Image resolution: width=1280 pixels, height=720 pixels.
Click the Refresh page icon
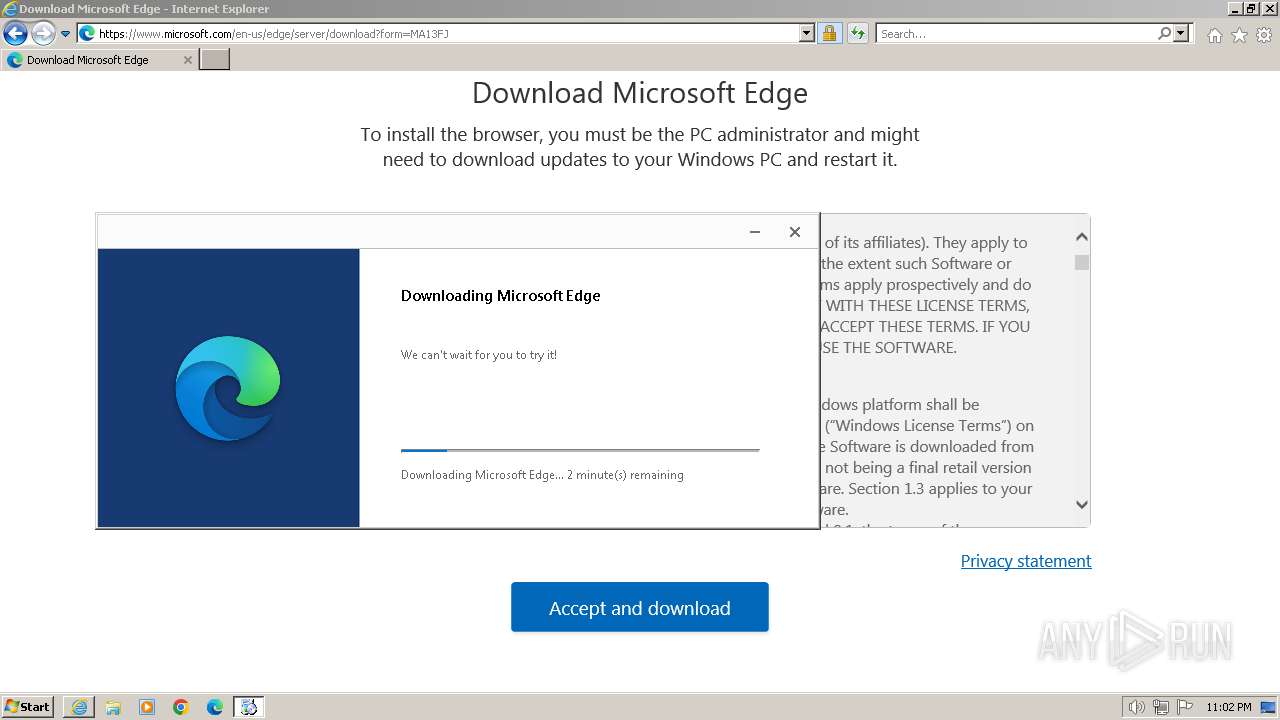(x=858, y=33)
